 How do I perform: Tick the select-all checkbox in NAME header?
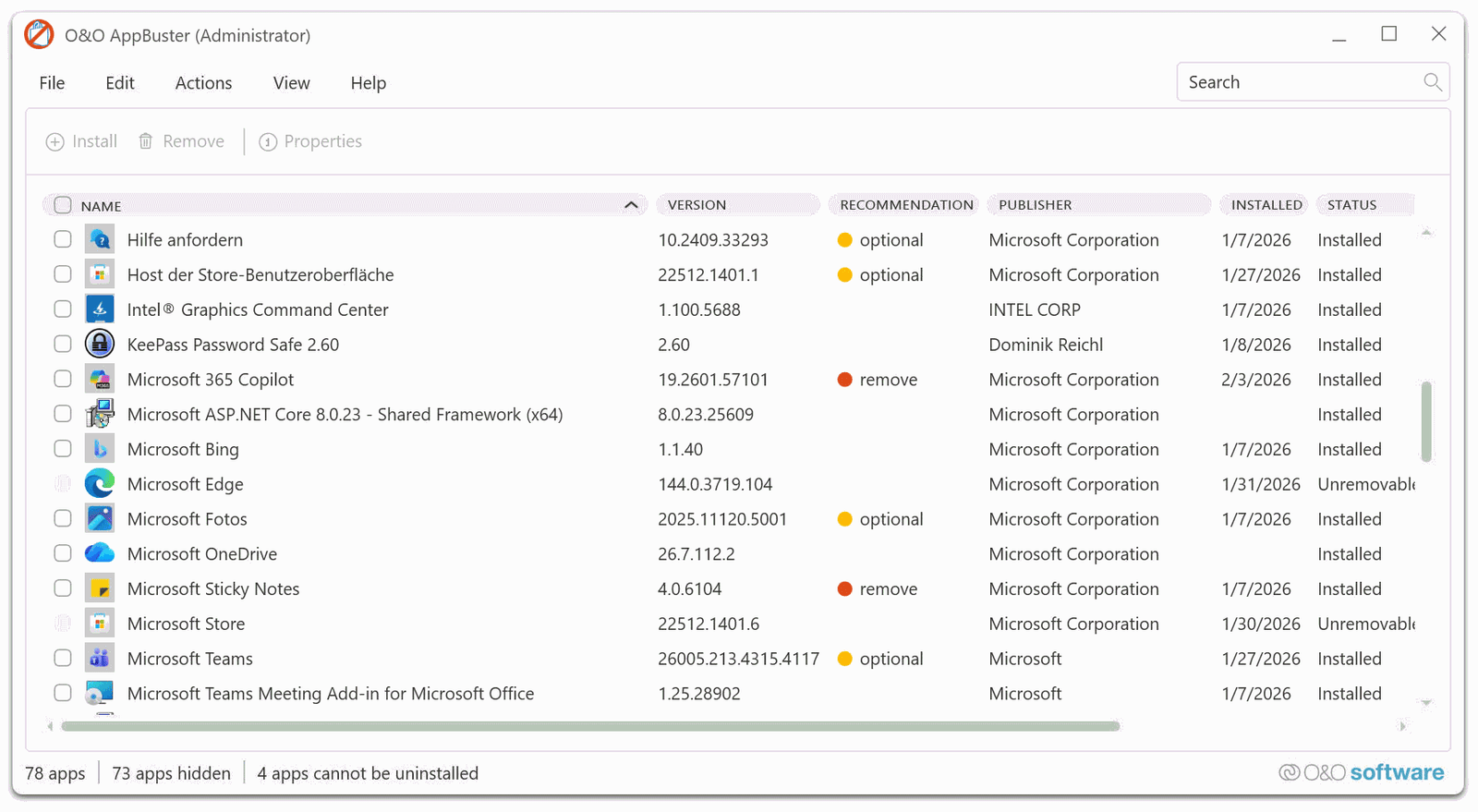(x=63, y=205)
